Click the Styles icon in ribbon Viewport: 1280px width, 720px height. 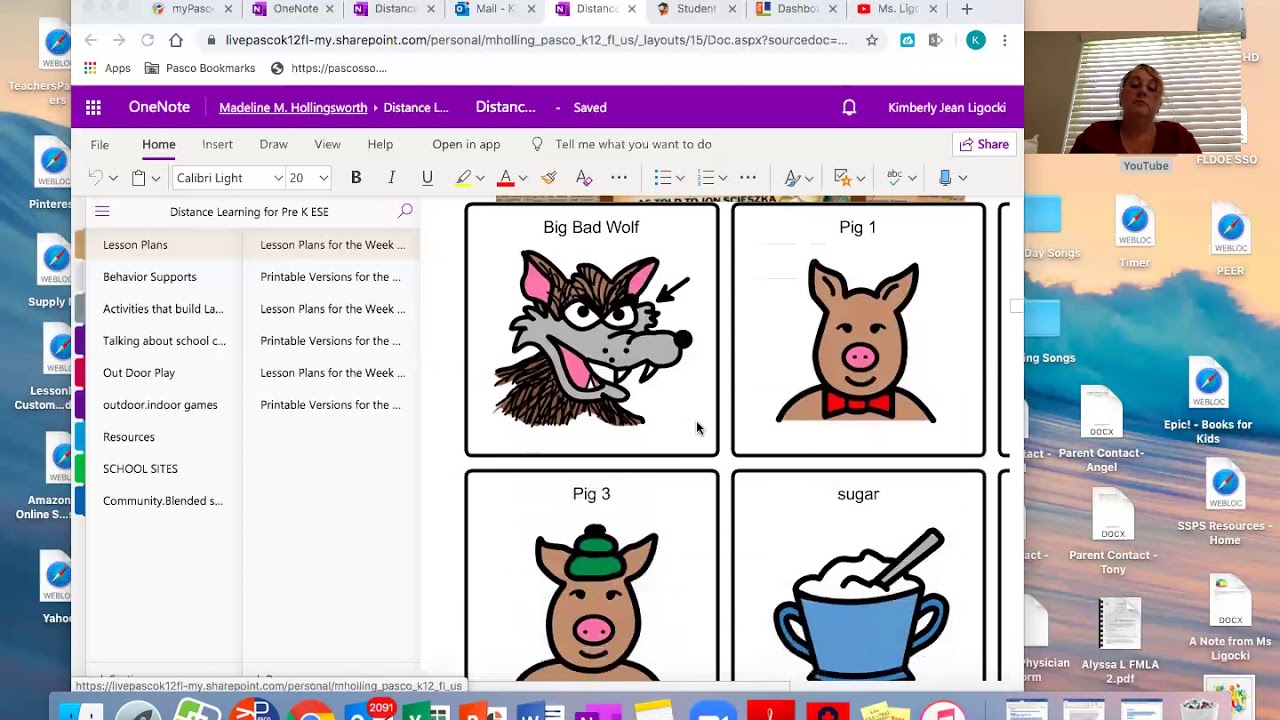pyautogui.click(x=792, y=178)
